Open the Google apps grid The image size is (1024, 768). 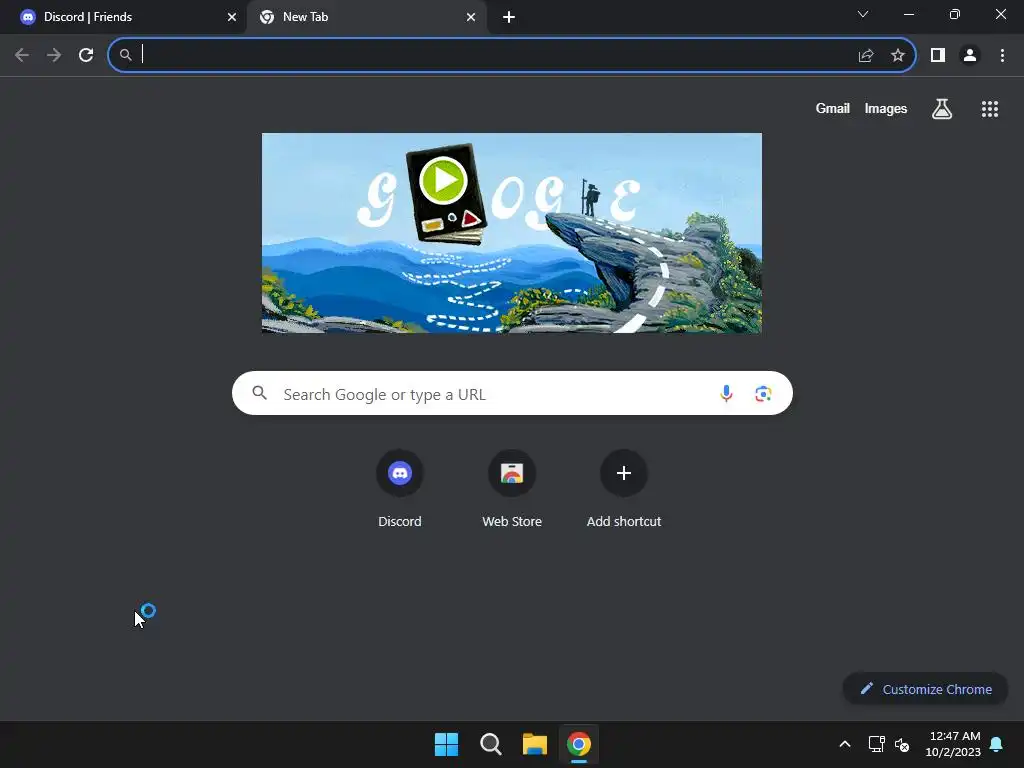(x=990, y=109)
